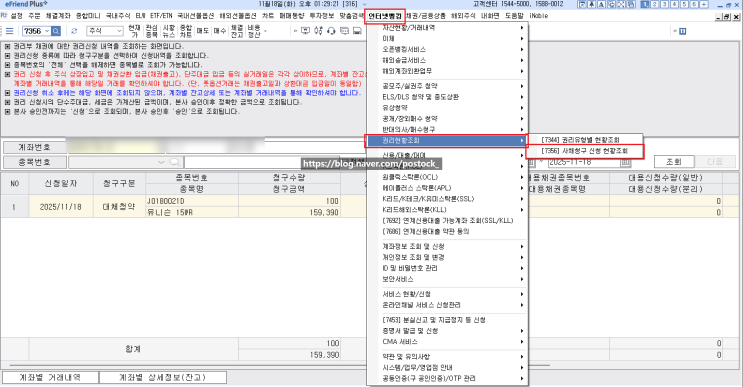Click the fullscreen arrows icon in title bar
743x387 pixels.
click(621, 4)
